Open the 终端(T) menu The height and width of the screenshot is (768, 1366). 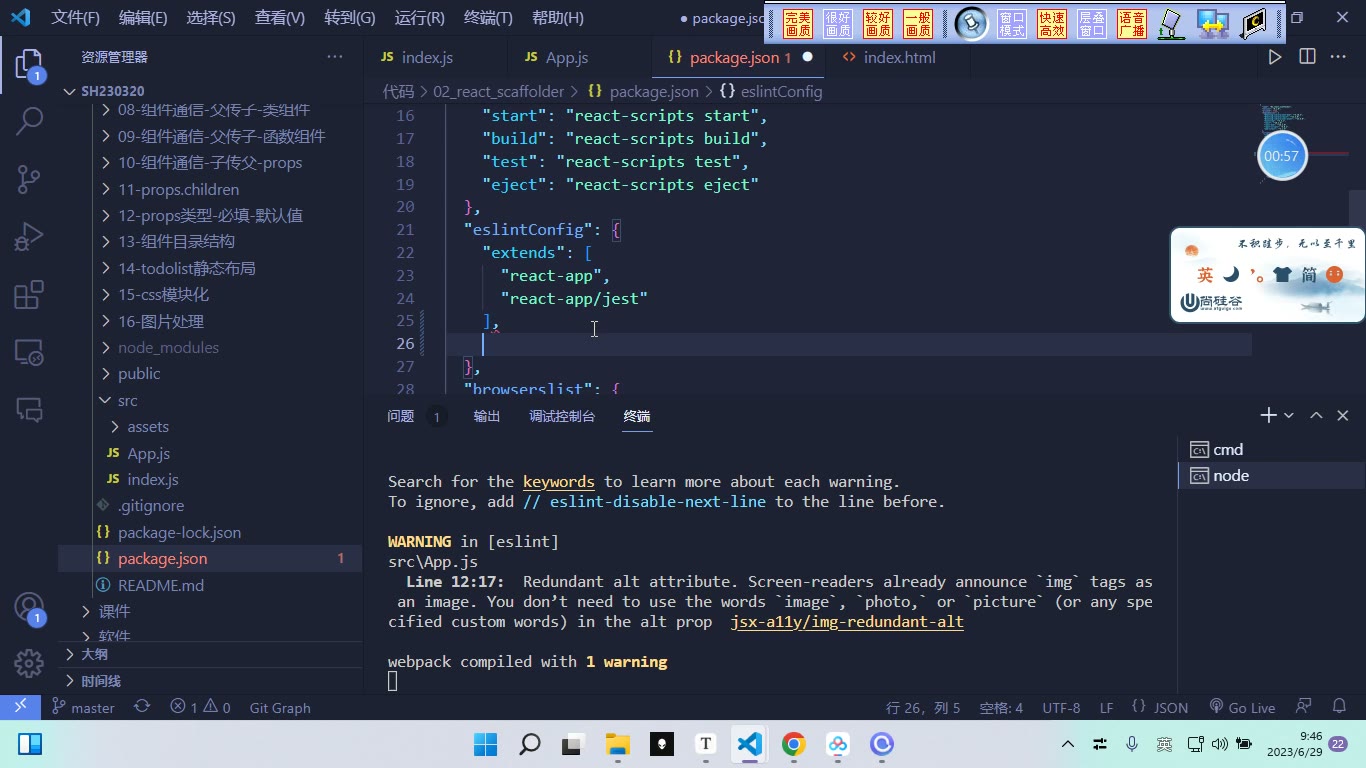(x=489, y=18)
